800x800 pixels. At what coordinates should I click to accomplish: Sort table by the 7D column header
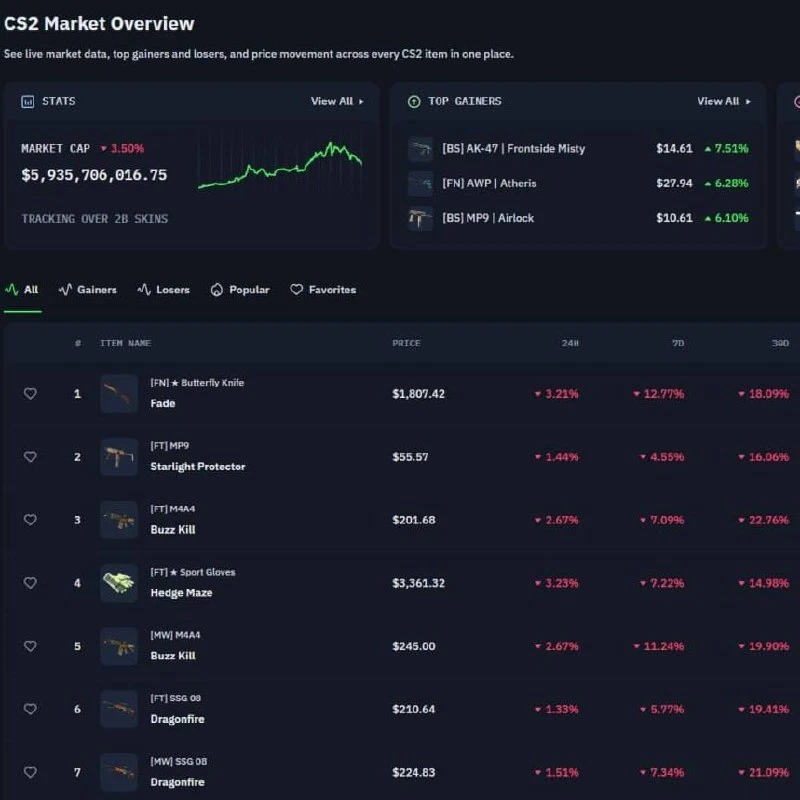tap(678, 343)
